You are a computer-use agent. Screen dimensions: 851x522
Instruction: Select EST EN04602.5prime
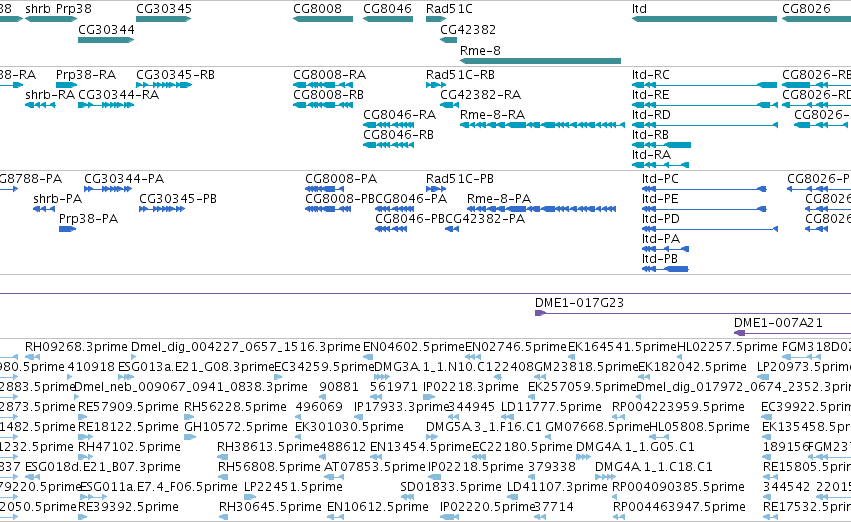[367, 357]
